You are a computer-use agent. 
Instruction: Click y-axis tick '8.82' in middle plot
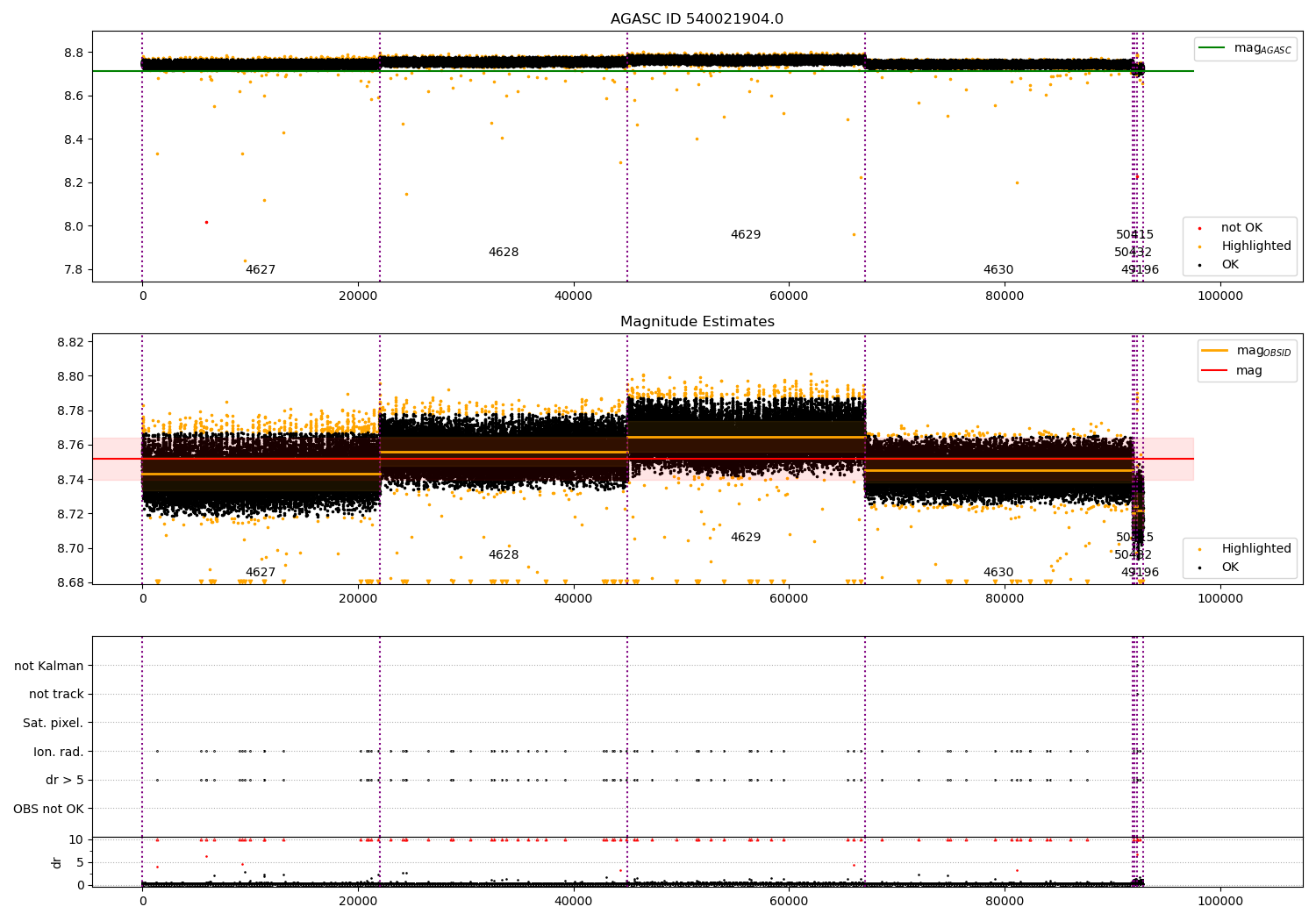(x=71, y=342)
